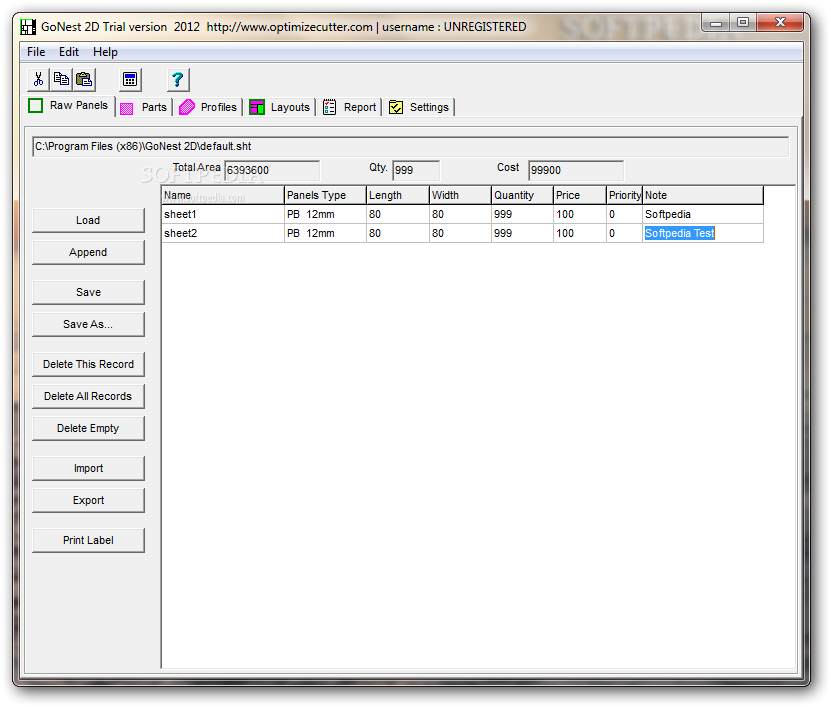Click the default.sht file path field
This screenshot has width=831, height=707.
(410, 147)
